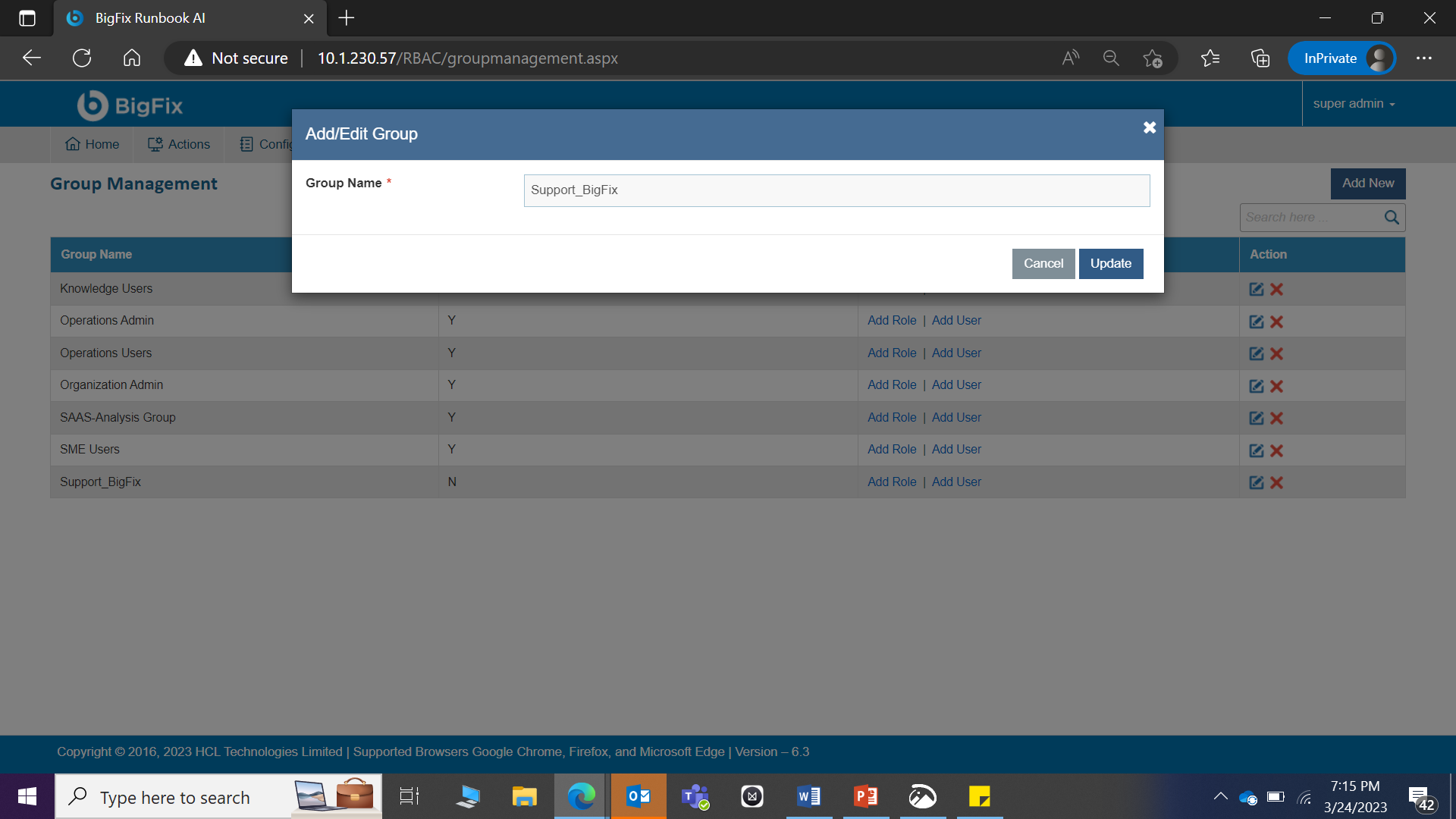The image size is (1456, 819).
Task: Click edit icon for Support_BigFix row
Action: (x=1256, y=482)
